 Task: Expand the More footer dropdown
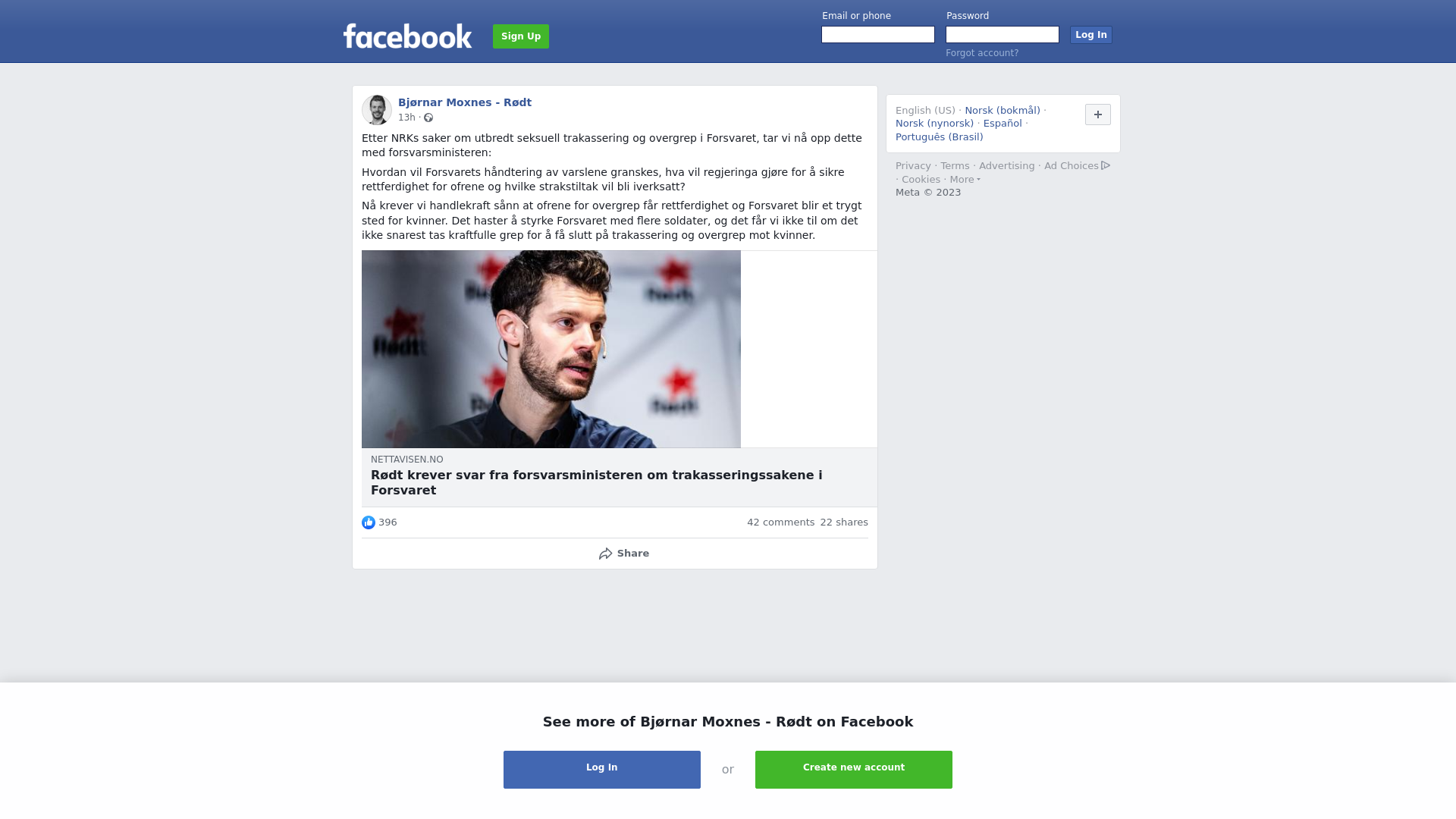[x=965, y=180]
